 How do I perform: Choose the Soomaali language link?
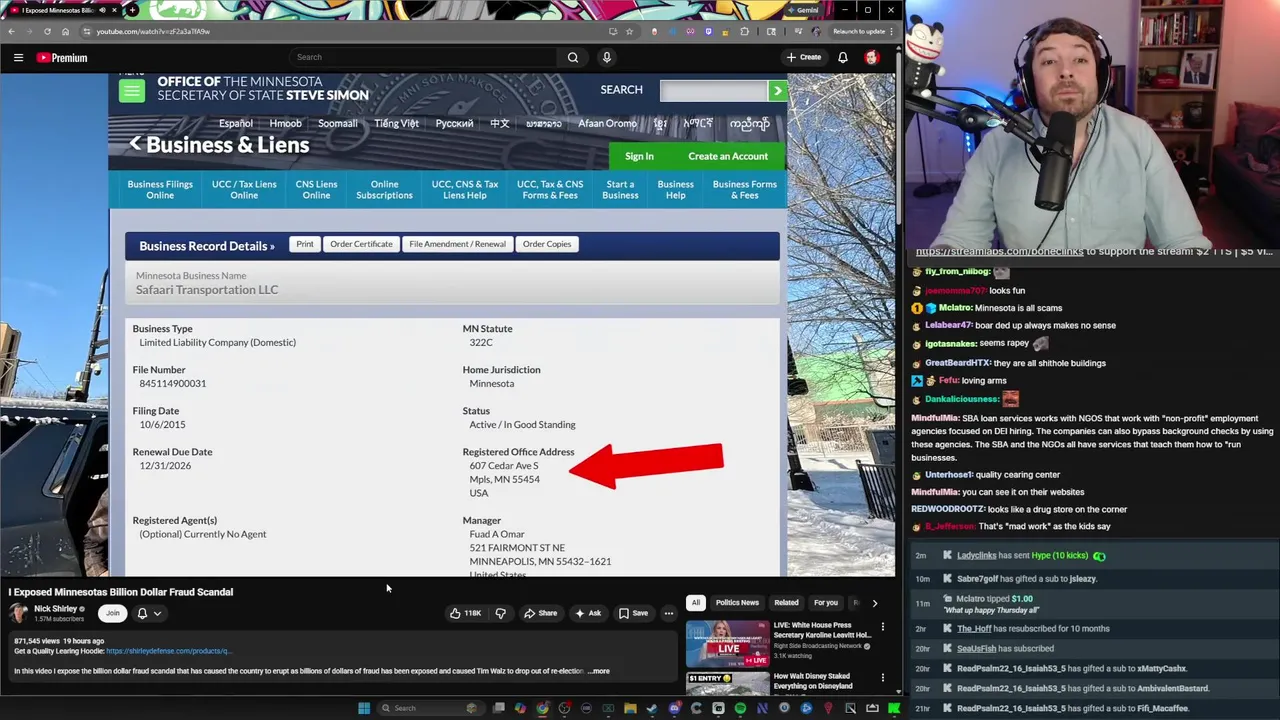click(337, 124)
